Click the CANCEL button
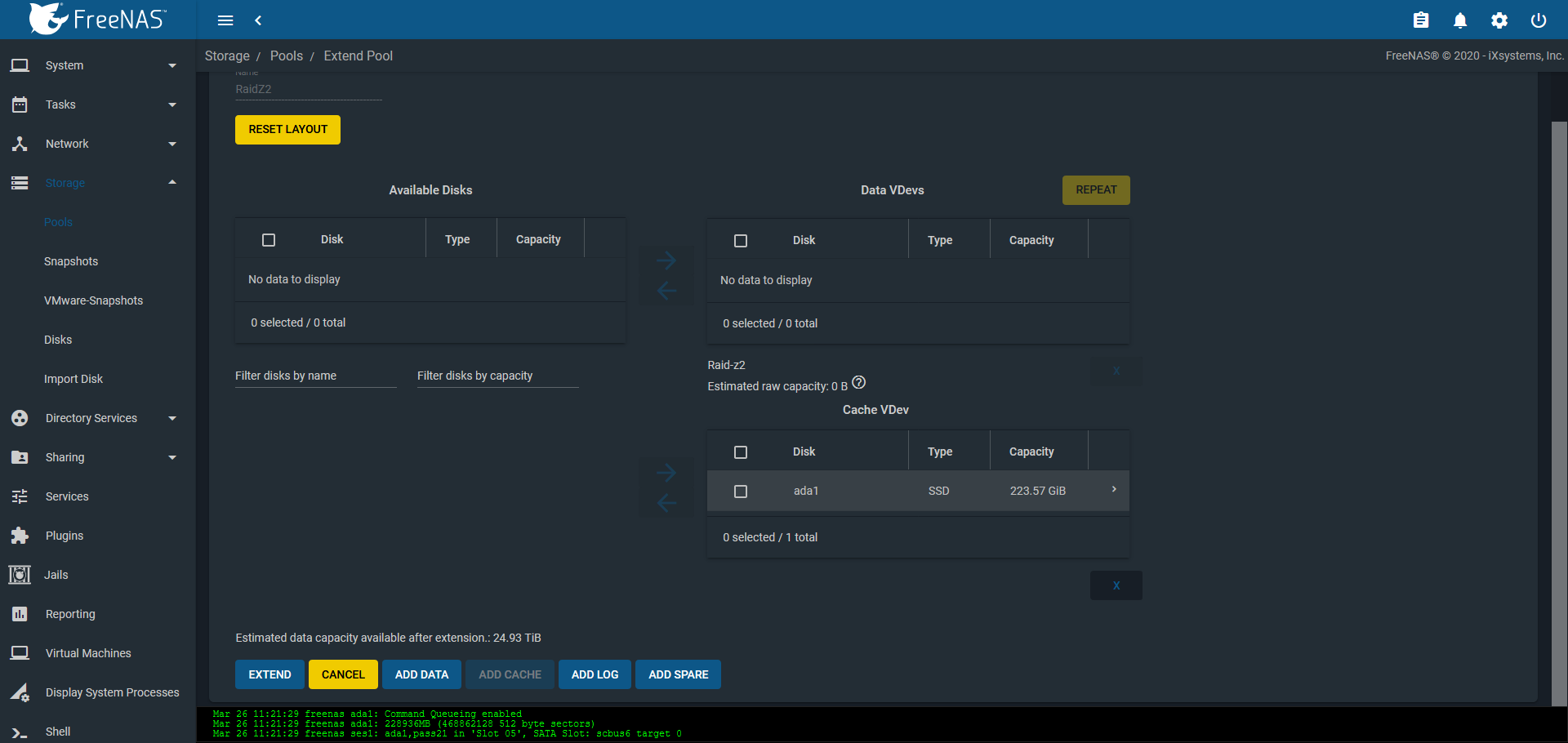This screenshot has height=743, width=1568. pyautogui.click(x=343, y=674)
